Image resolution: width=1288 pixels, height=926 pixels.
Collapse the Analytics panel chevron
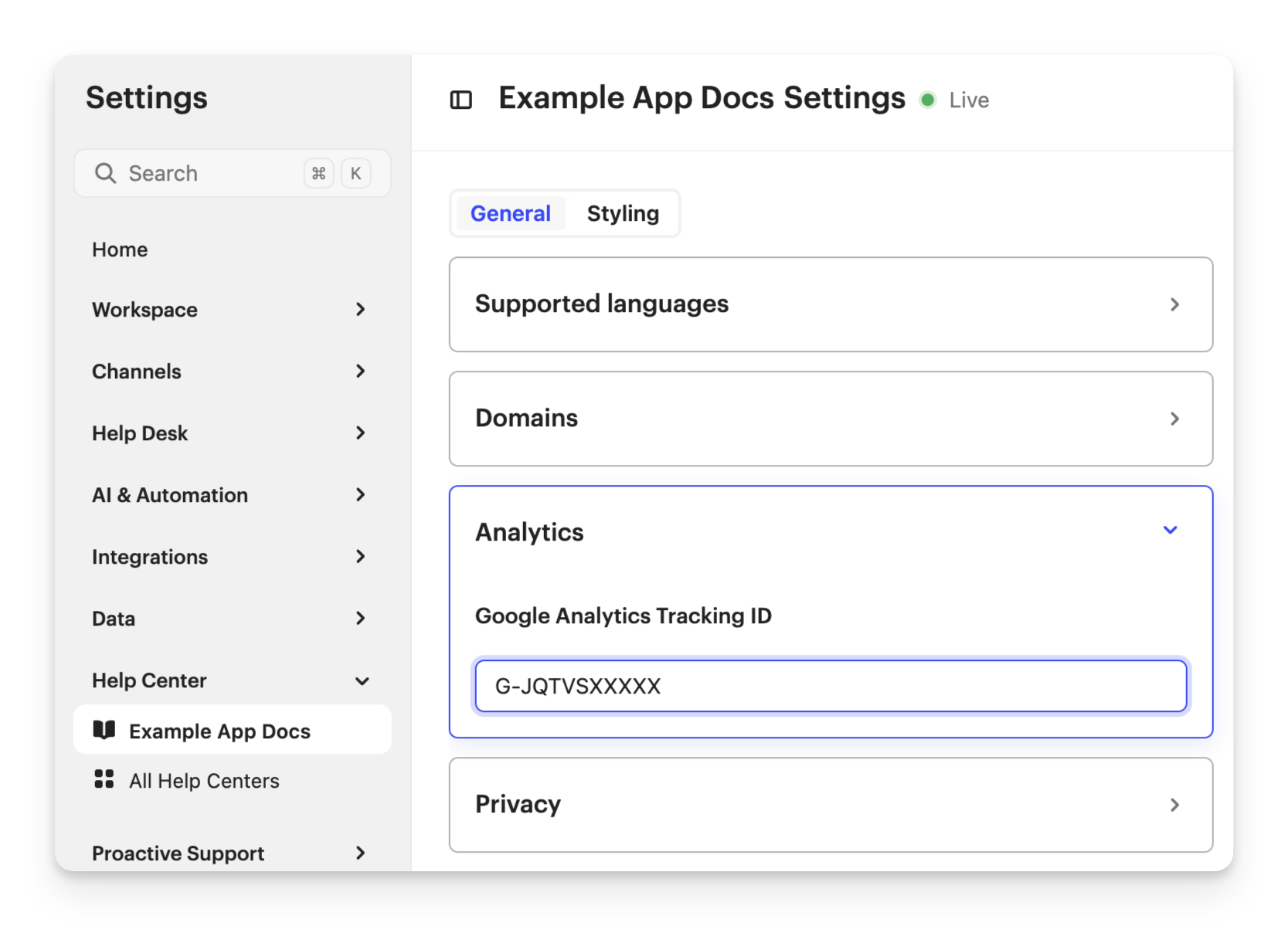point(1170,531)
